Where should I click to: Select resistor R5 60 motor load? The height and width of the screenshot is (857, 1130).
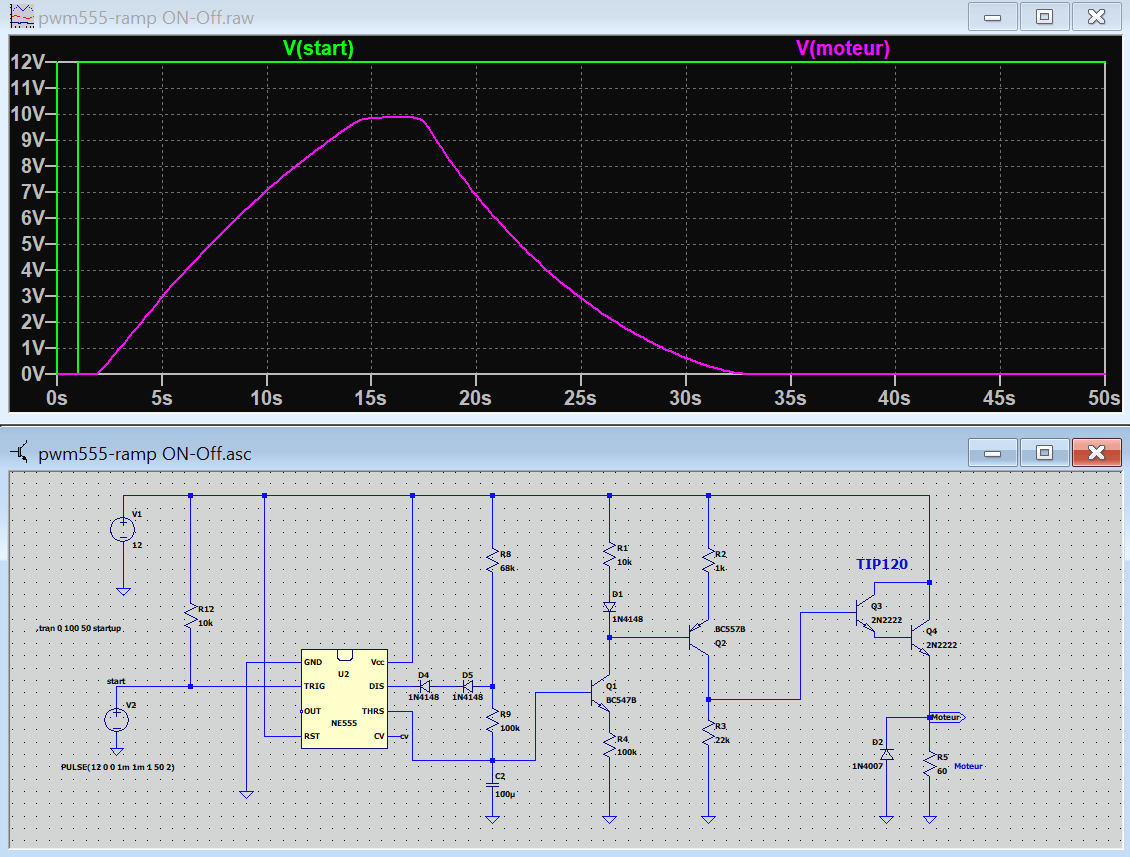click(930, 765)
